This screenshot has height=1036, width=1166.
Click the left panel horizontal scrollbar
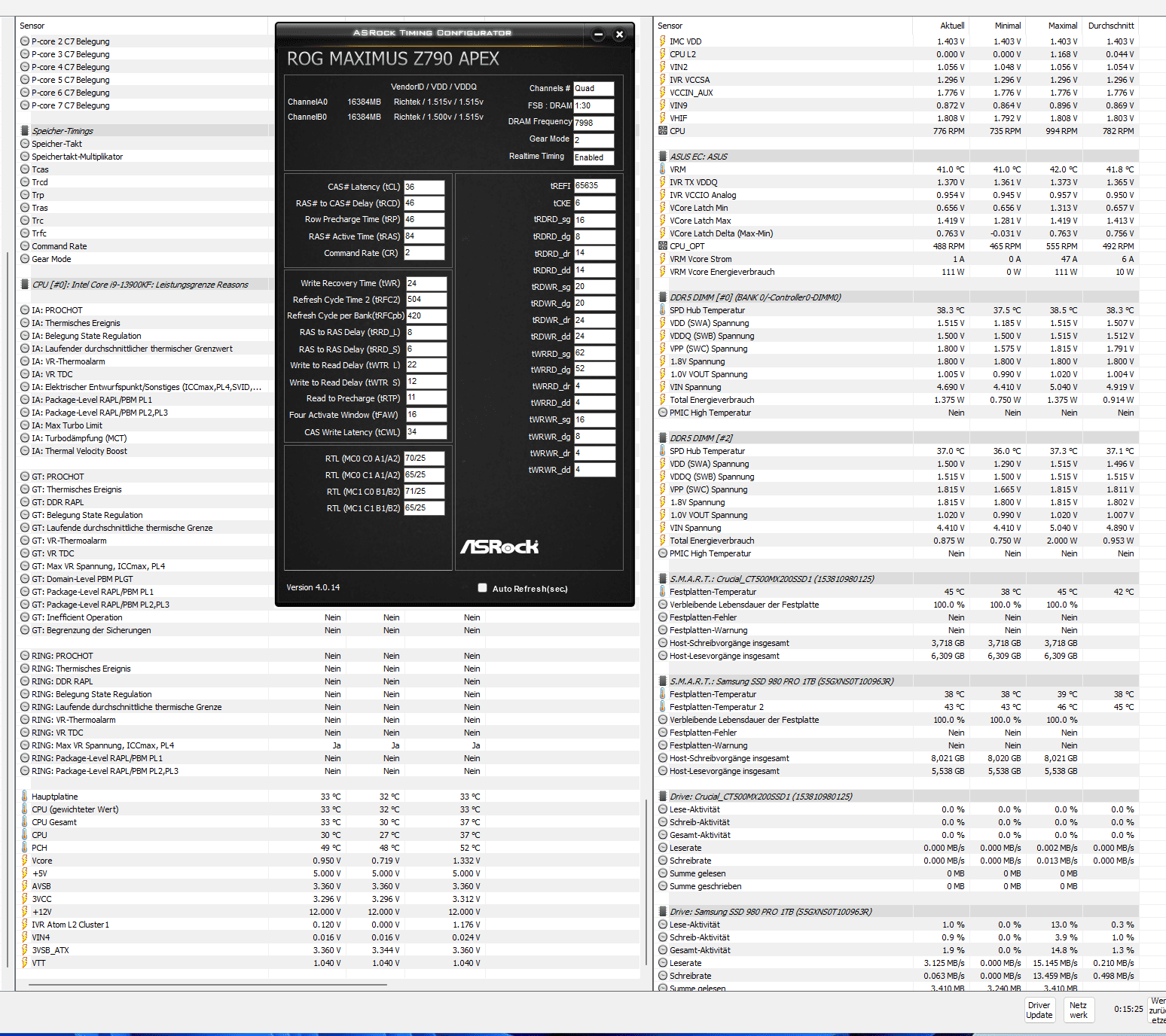209,984
